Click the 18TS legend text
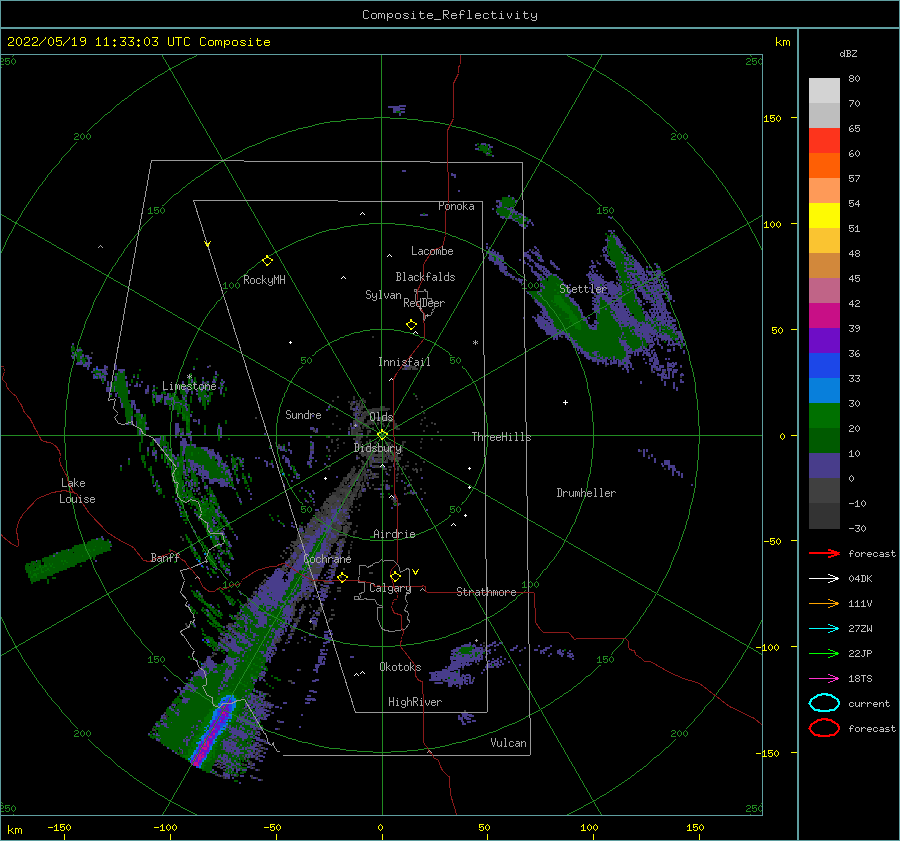Image resolution: width=900 pixels, height=841 pixels. point(860,679)
